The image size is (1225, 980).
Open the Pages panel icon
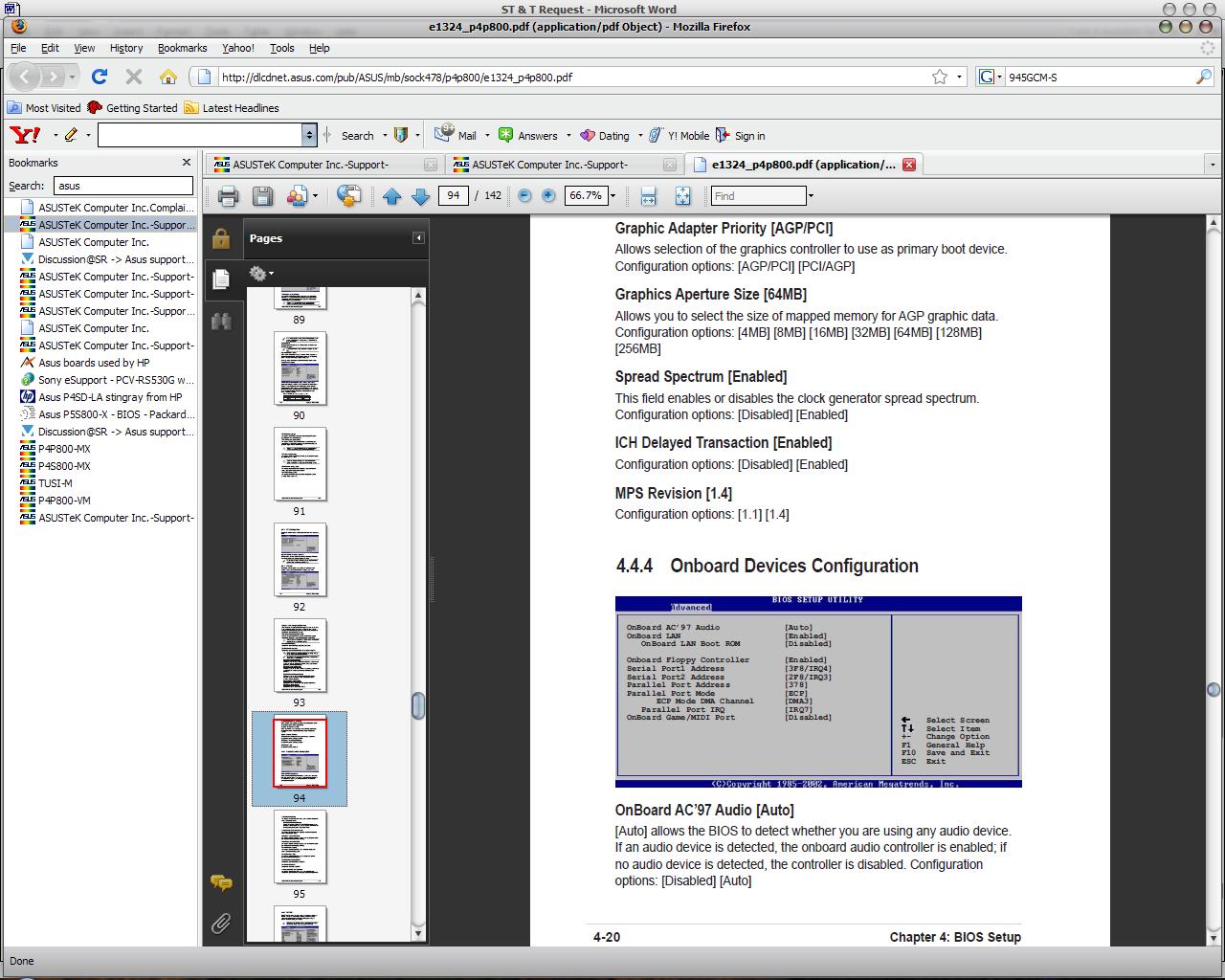(x=221, y=278)
